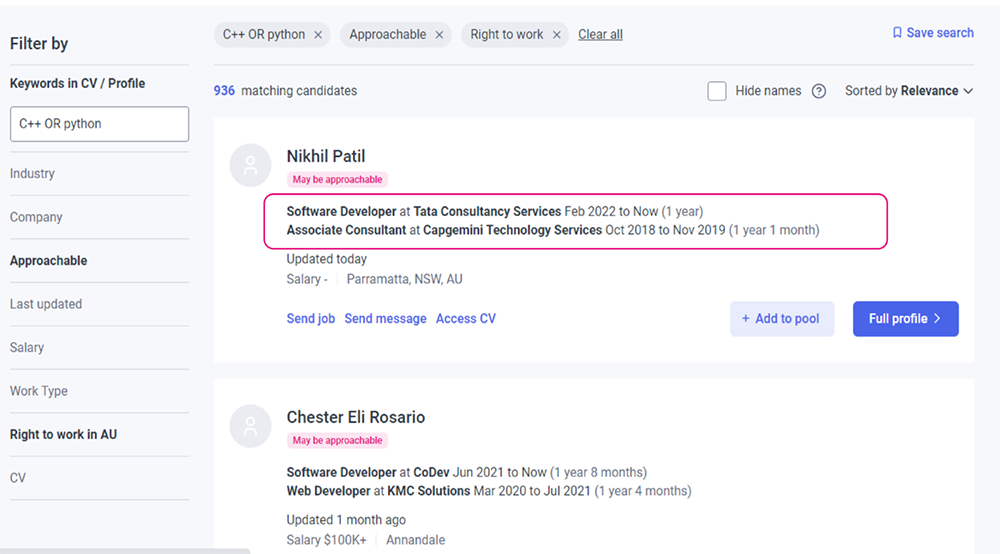Image resolution: width=1000 pixels, height=554 pixels.
Task: Expand the Salary filter section
Action: pos(27,348)
